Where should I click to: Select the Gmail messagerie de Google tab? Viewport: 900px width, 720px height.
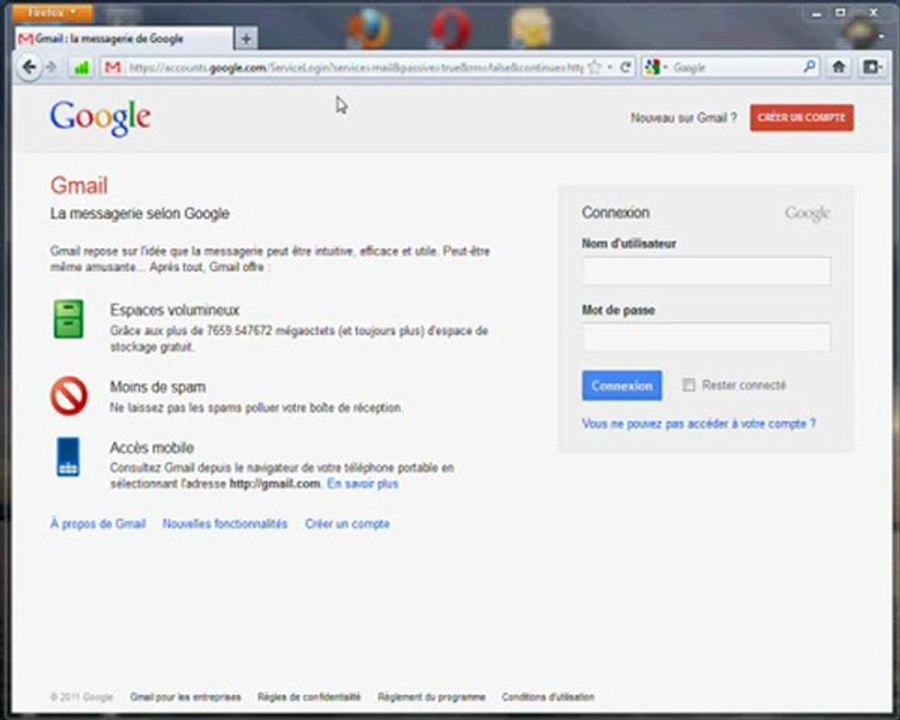[125, 38]
